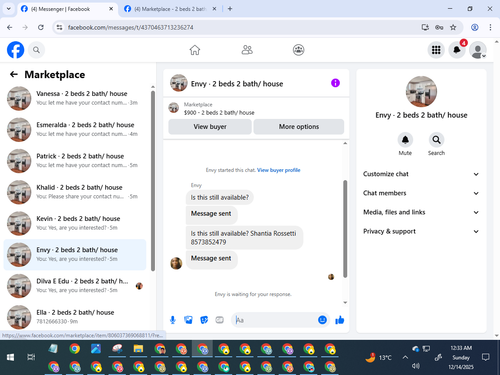Viewport: 500px width, 375px height.
Task: Close the Marketplace browser tab
Action: click(214, 9)
